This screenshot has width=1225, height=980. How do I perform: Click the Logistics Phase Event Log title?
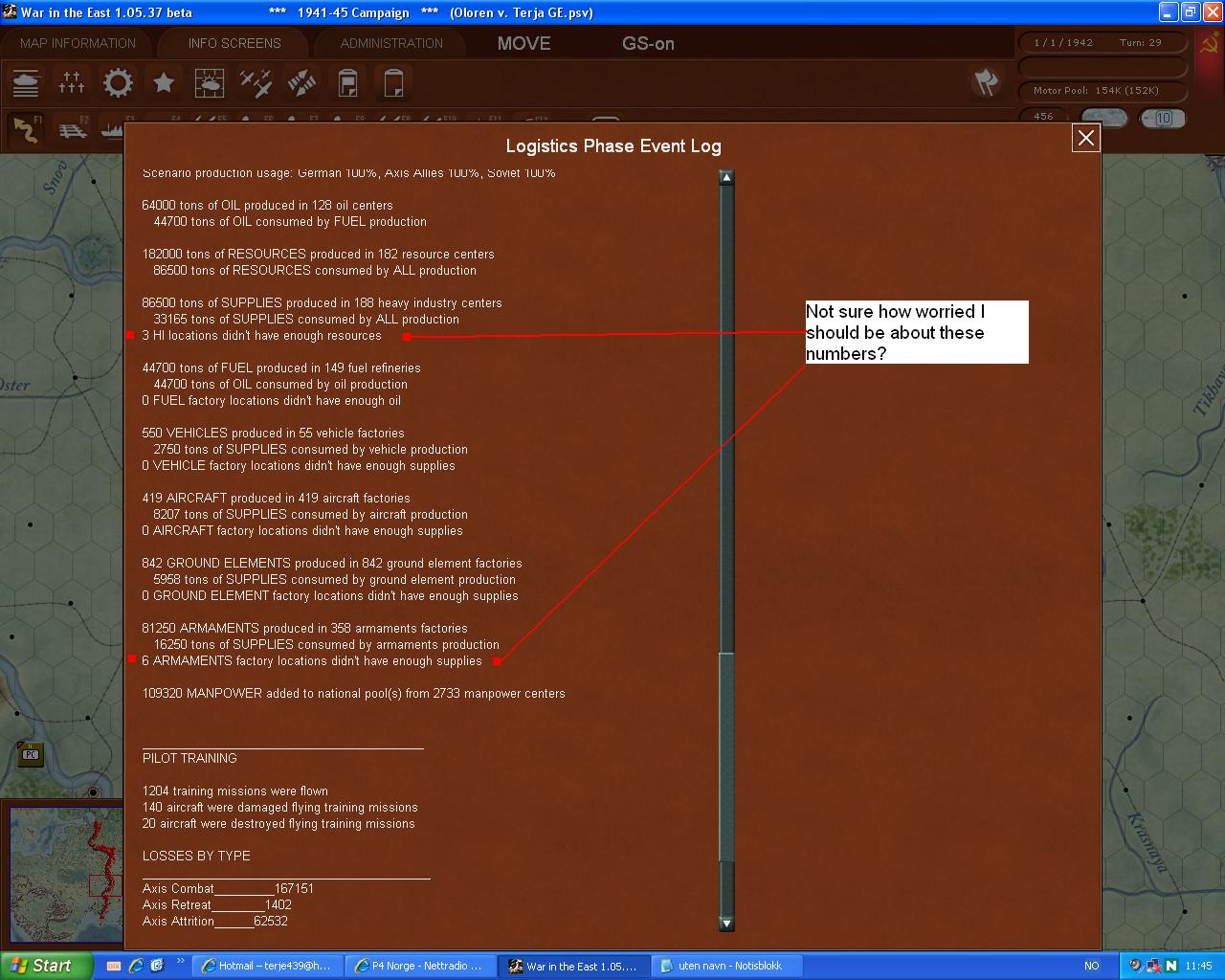click(x=613, y=146)
